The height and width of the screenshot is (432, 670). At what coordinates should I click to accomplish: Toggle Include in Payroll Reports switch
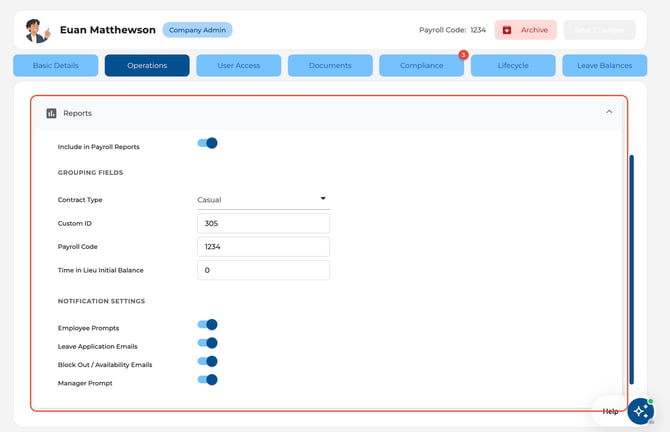[208, 143]
